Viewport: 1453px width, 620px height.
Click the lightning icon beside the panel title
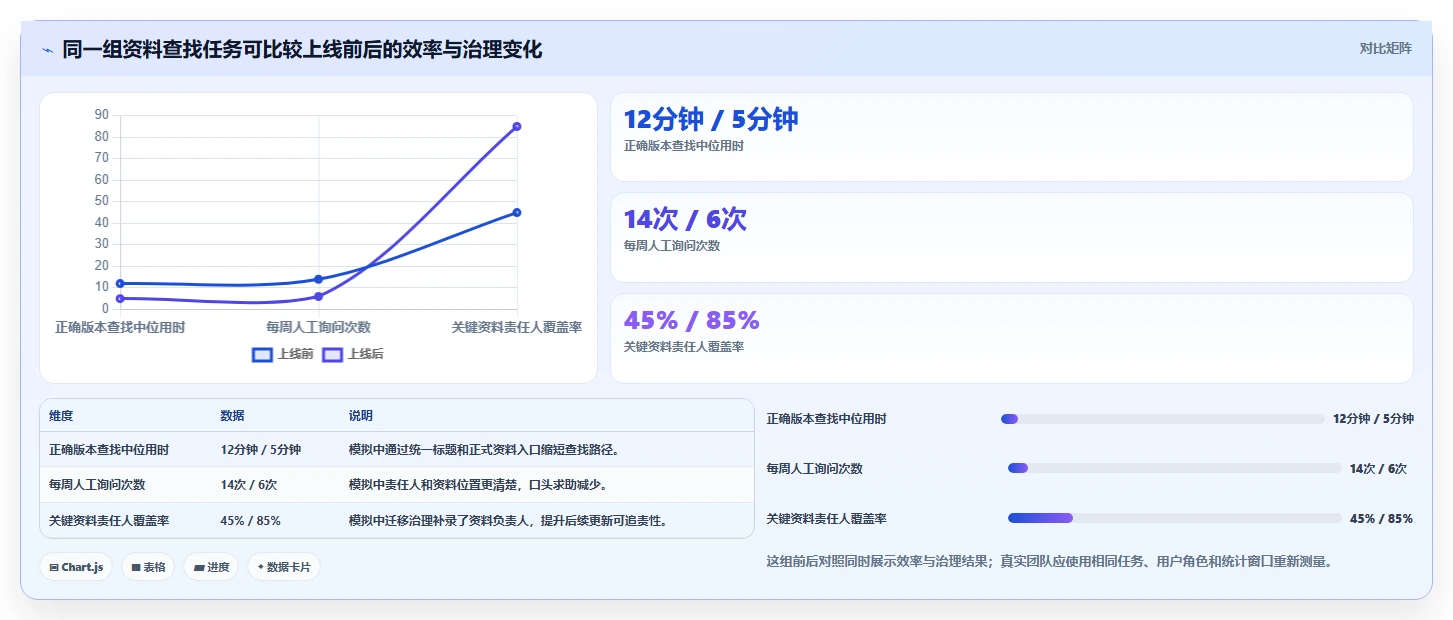pos(47,50)
